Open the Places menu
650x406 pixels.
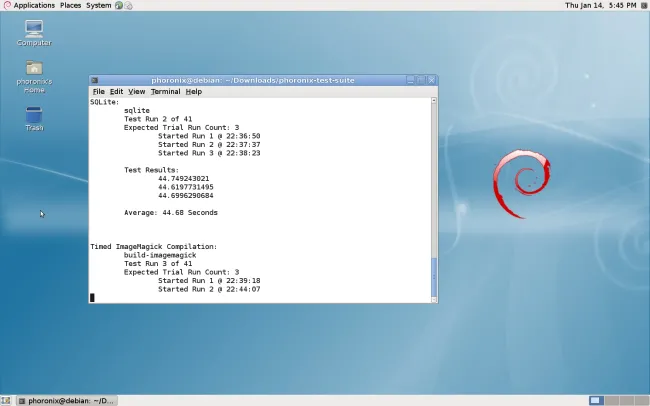tap(71, 5)
